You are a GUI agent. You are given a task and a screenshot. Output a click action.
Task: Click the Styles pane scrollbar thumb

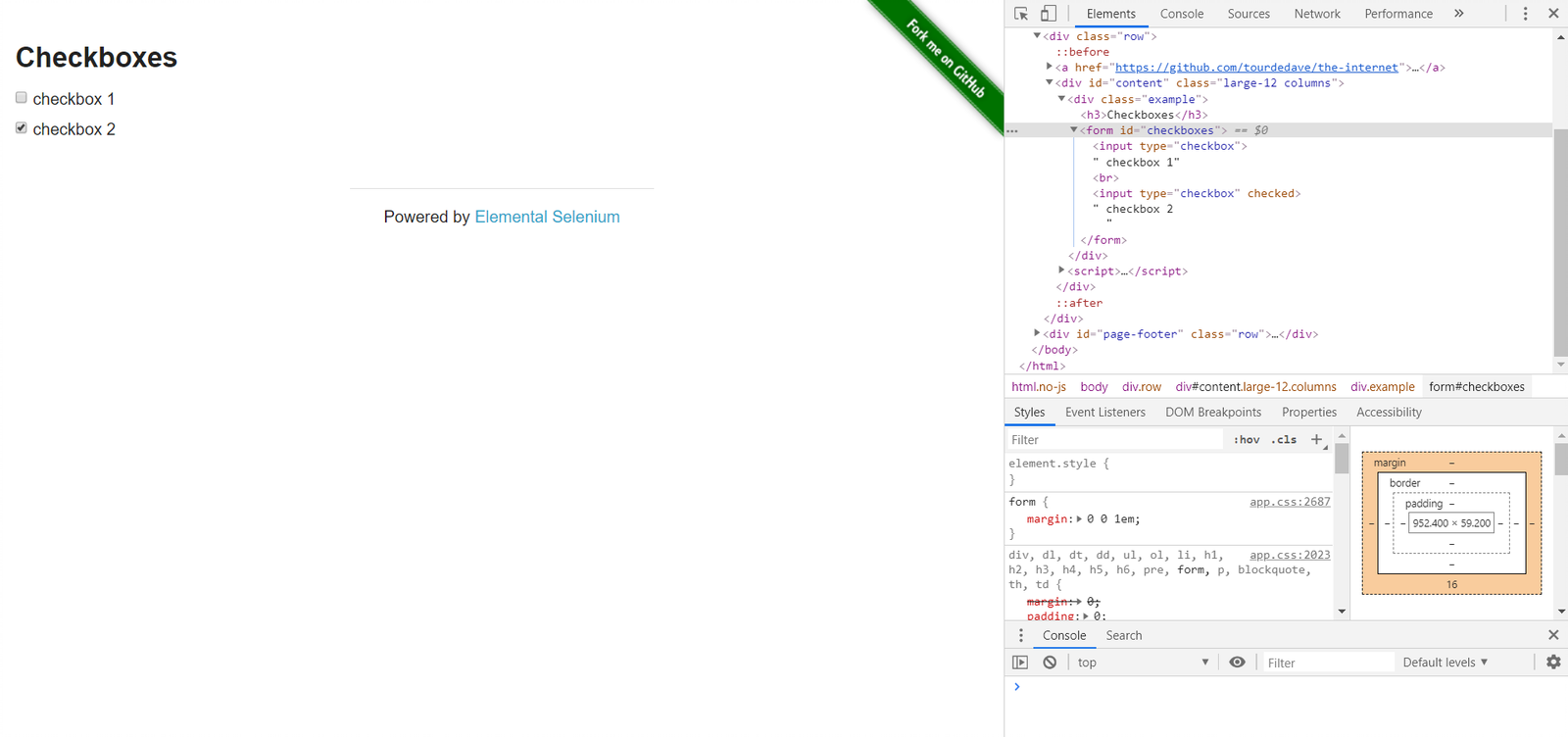pyautogui.click(x=1341, y=459)
